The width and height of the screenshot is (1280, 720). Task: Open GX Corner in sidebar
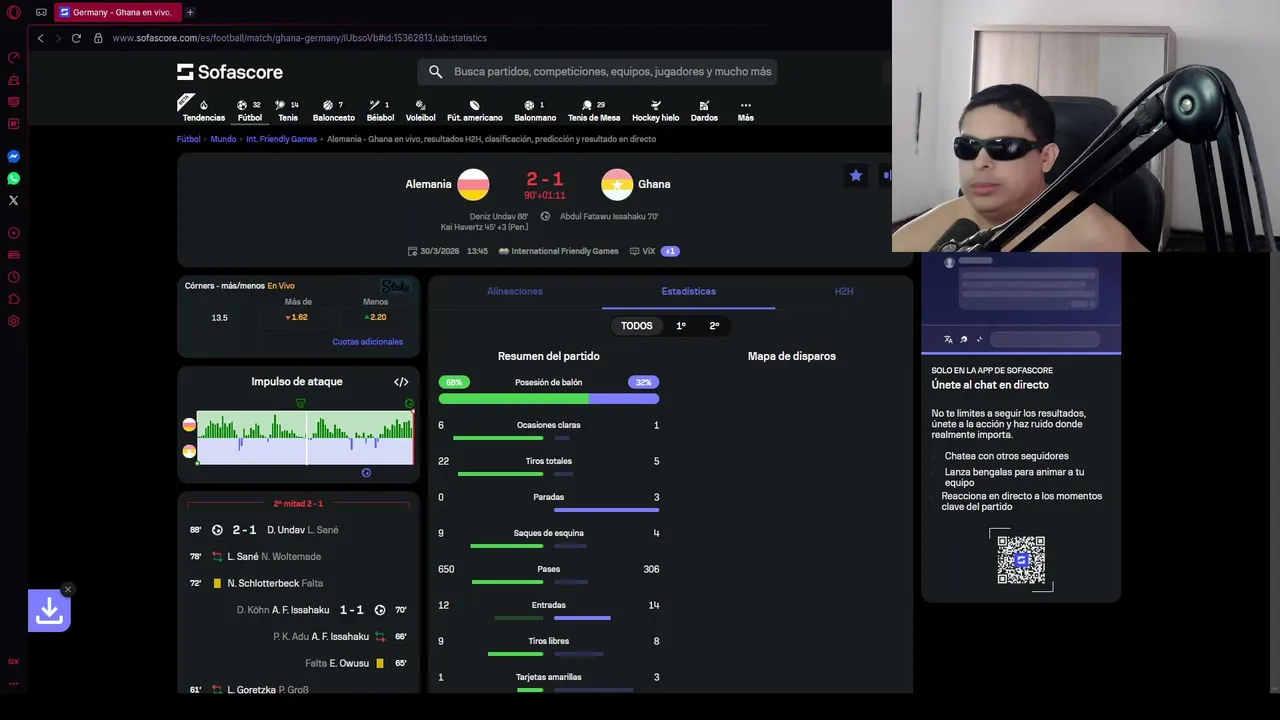click(14, 661)
